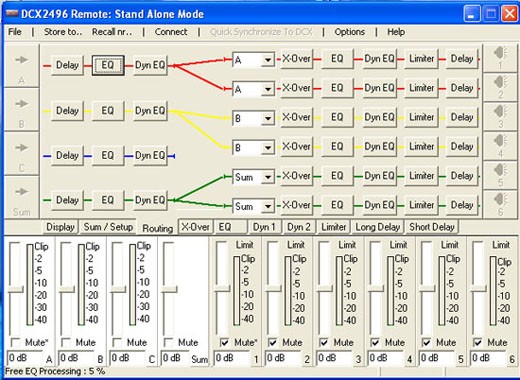The height and width of the screenshot is (380, 520).
Task: Click Sum input Dyn EQ button
Action: (150, 200)
